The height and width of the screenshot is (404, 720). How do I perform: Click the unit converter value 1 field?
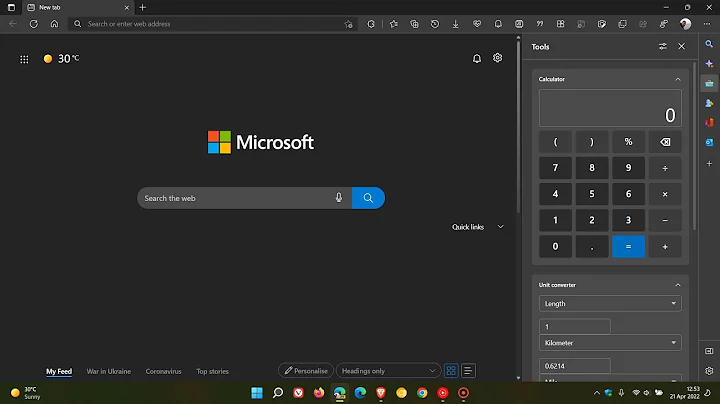pyautogui.click(x=574, y=327)
